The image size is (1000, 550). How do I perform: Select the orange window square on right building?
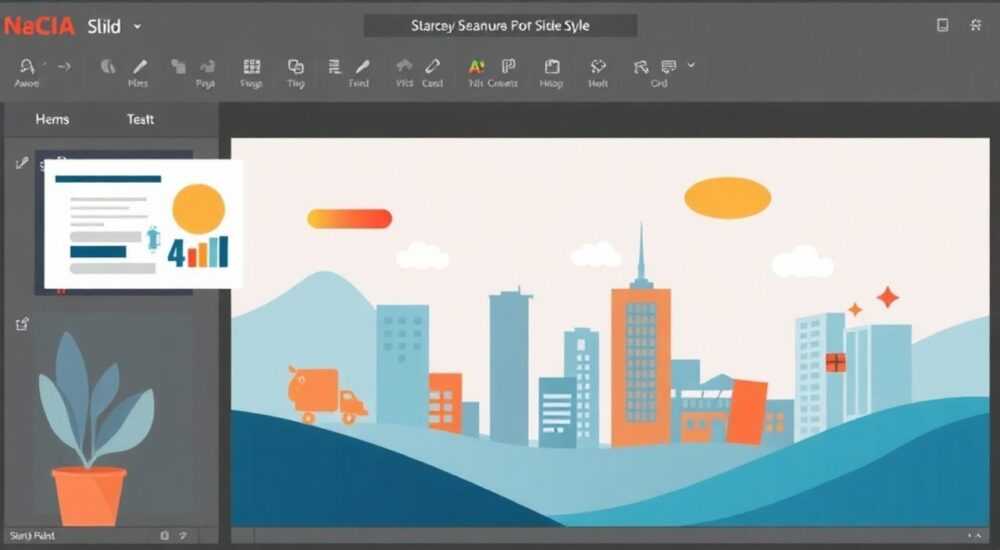coord(835,362)
